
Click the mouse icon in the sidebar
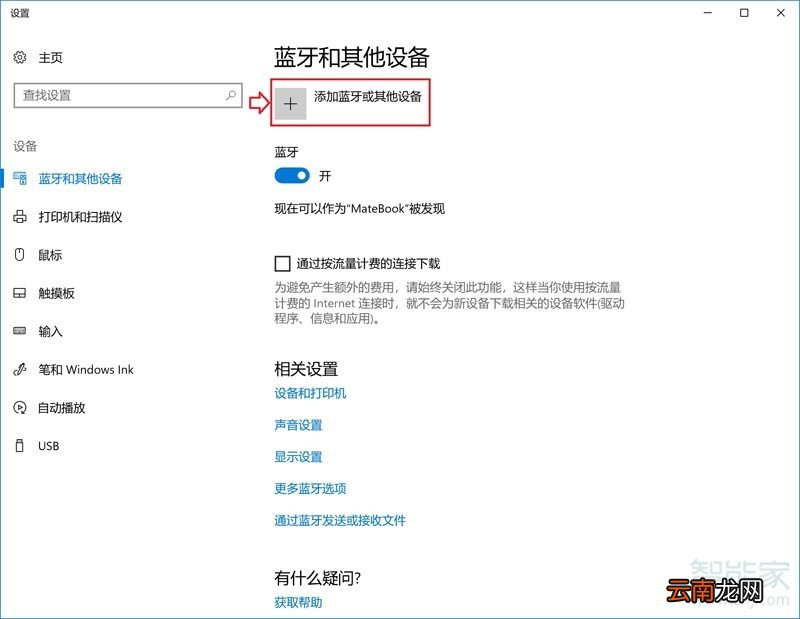[x=19, y=254]
